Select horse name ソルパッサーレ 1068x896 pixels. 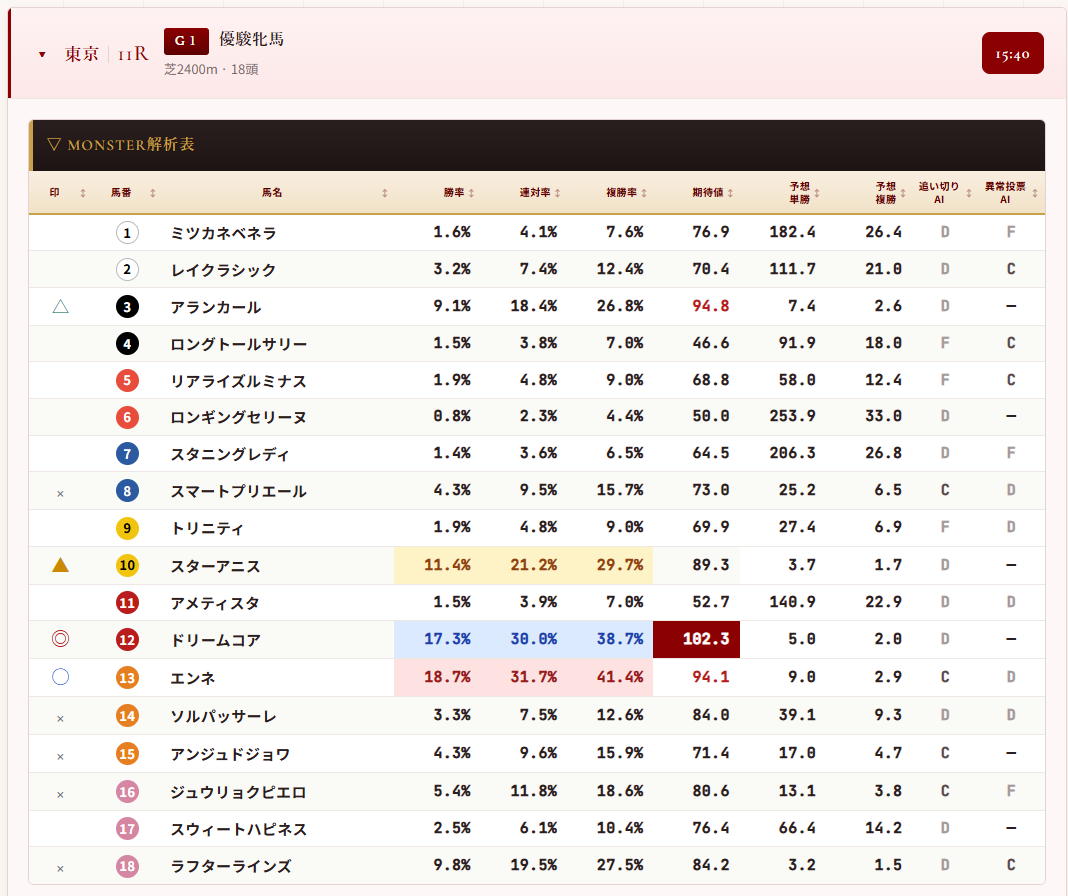click(x=223, y=717)
